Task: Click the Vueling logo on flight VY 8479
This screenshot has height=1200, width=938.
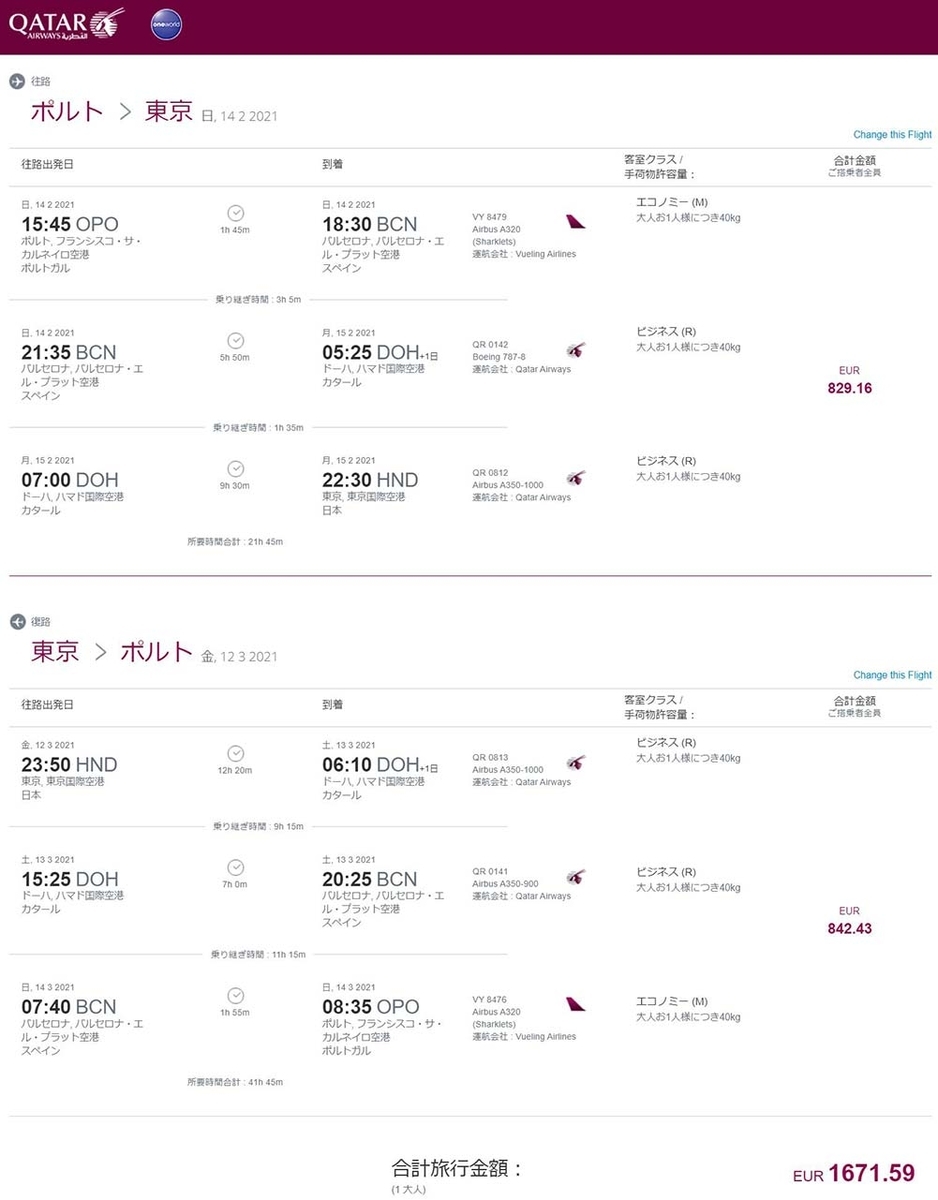Action: pos(575,222)
